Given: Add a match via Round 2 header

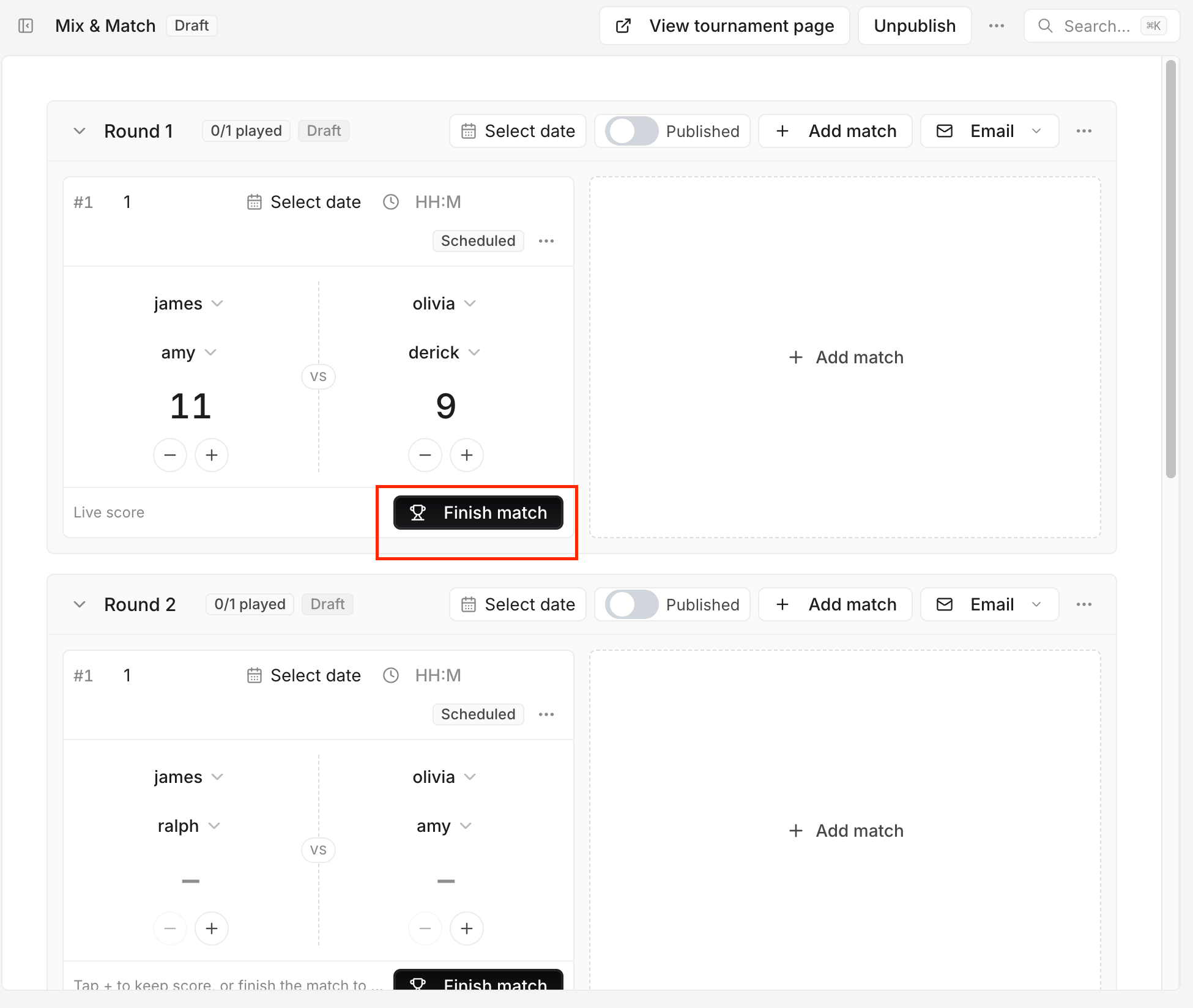Looking at the screenshot, I should 835,604.
